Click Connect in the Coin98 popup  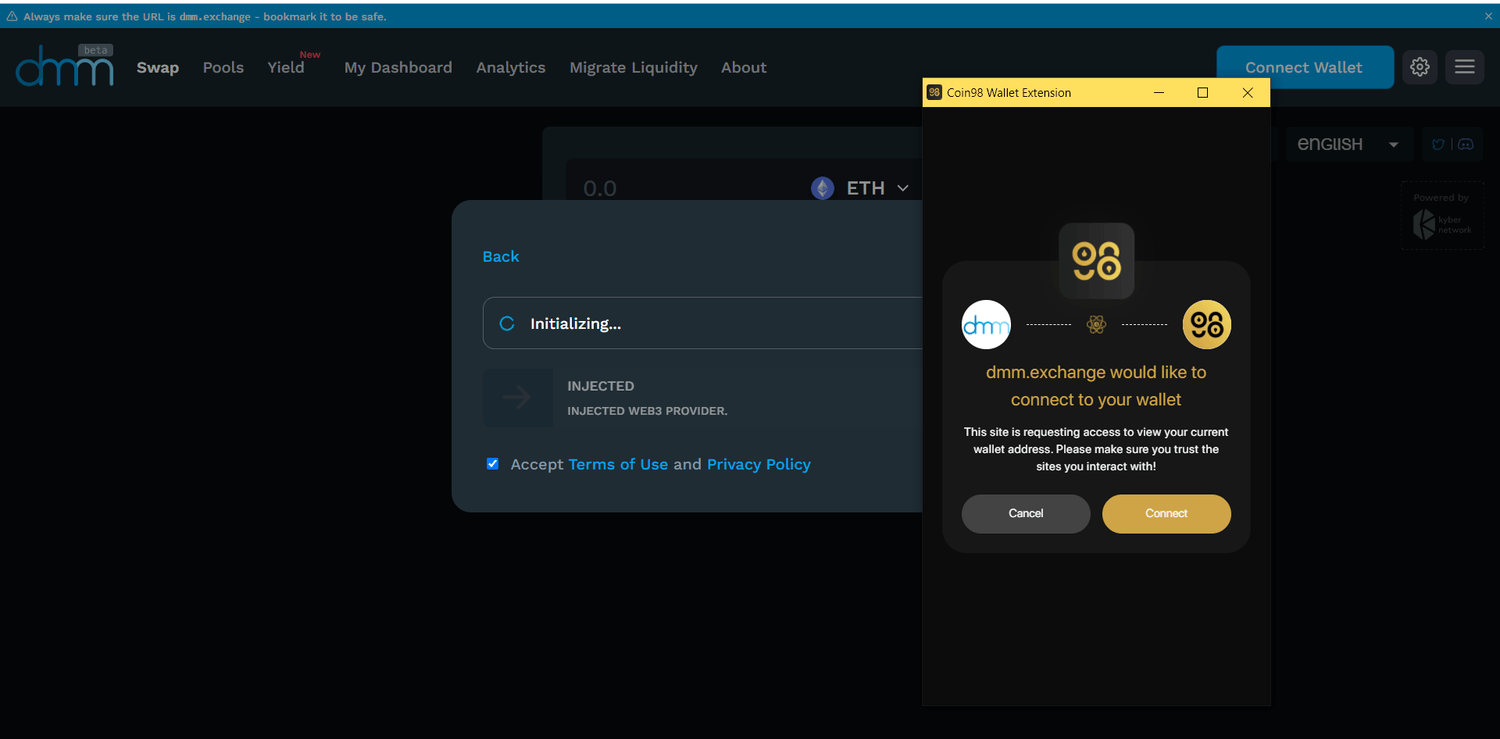1167,513
